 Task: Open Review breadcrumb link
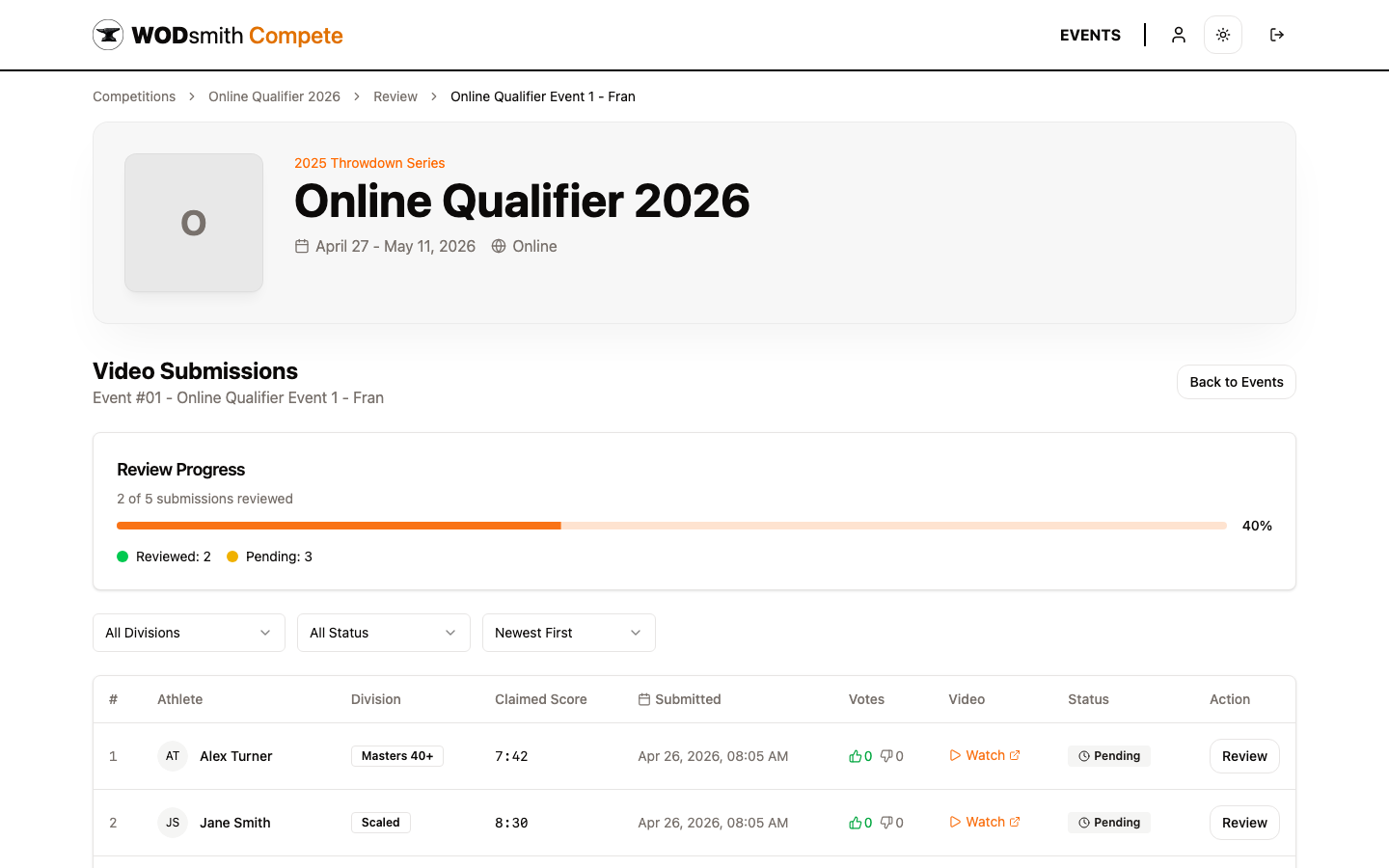pos(395,96)
